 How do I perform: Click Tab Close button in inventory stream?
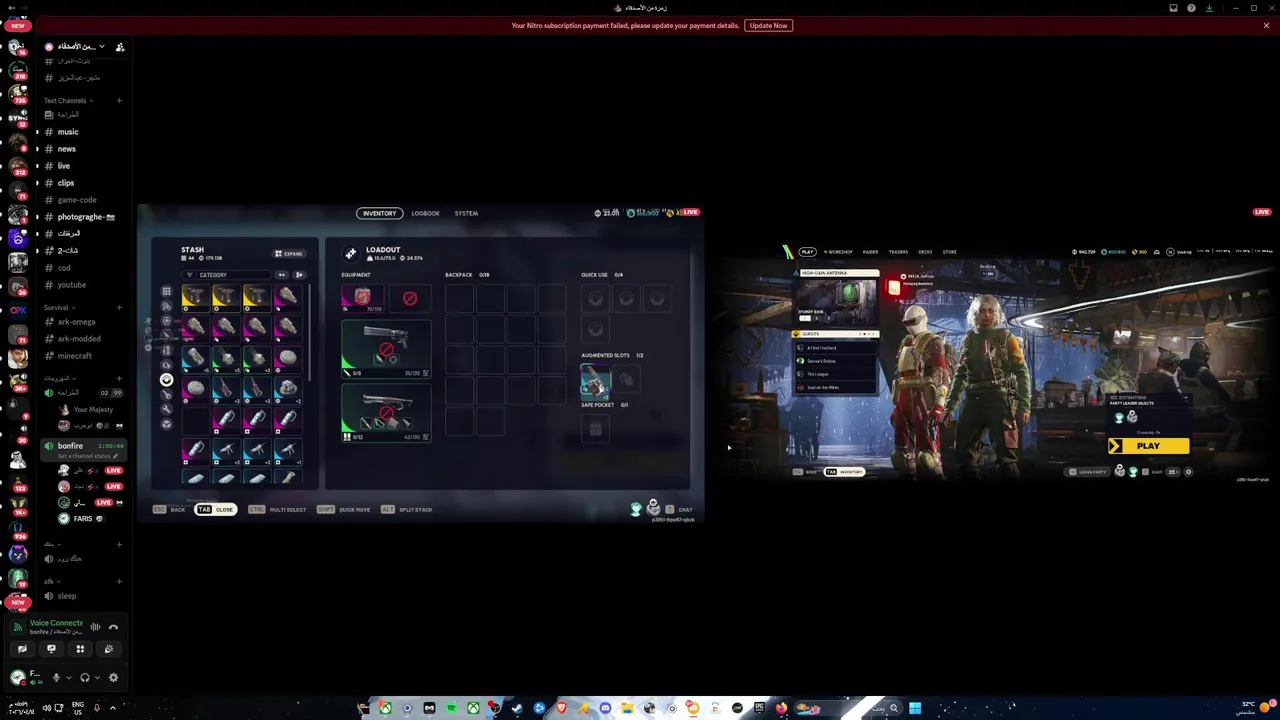point(215,510)
